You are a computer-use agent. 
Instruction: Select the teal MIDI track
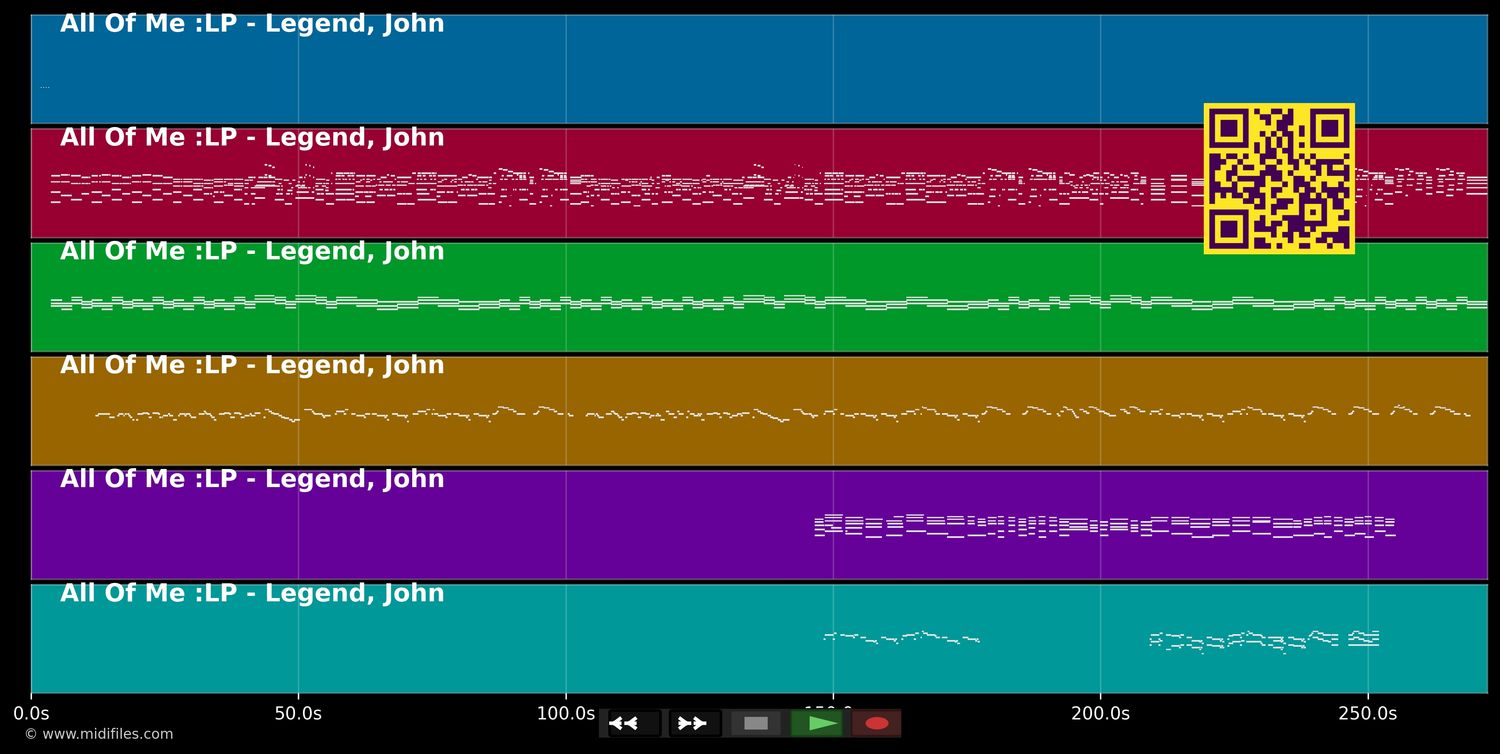pyautogui.click(x=759, y=639)
